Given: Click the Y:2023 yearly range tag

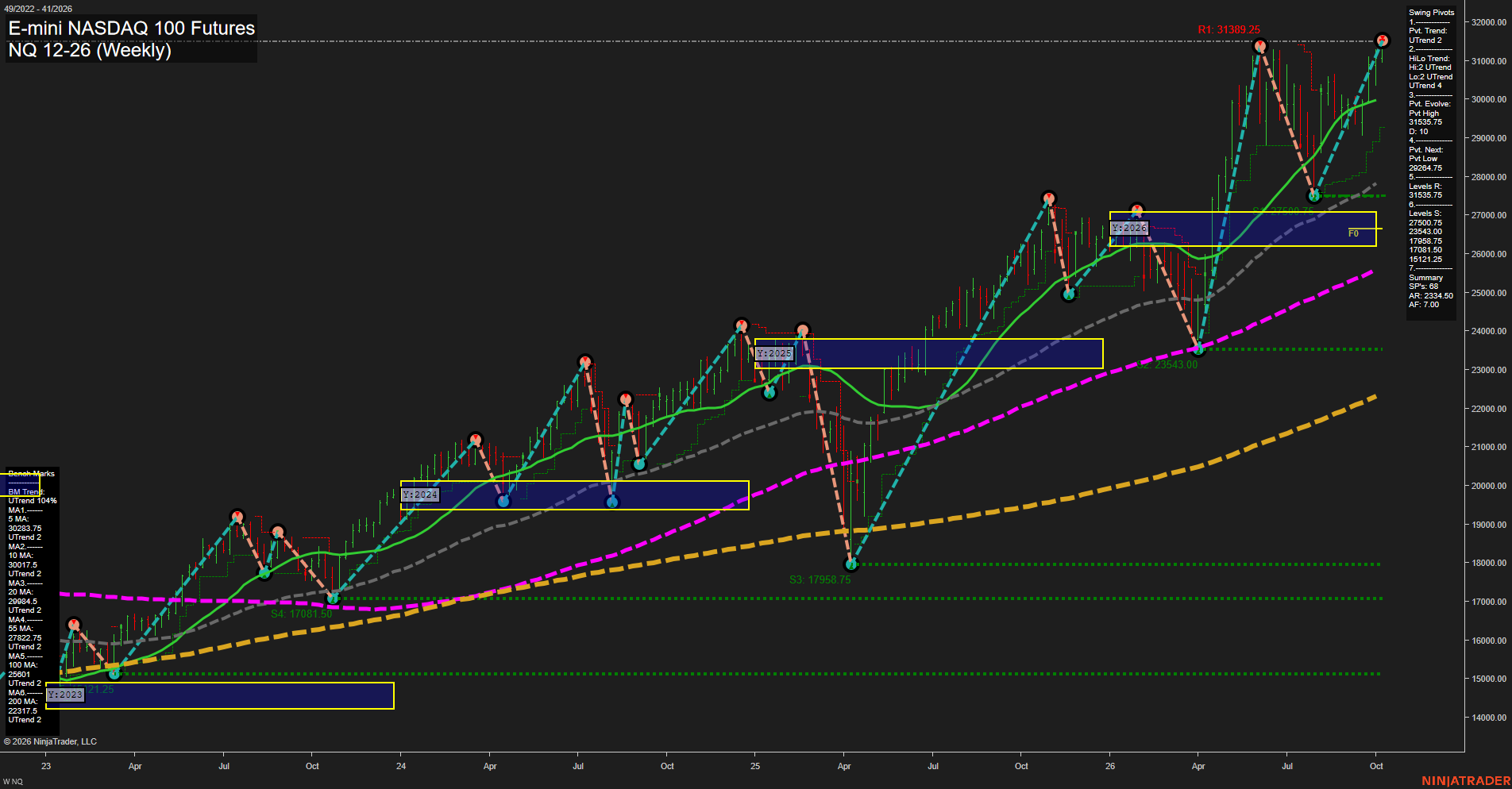Looking at the screenshot, I should click(x=64, y=695).
